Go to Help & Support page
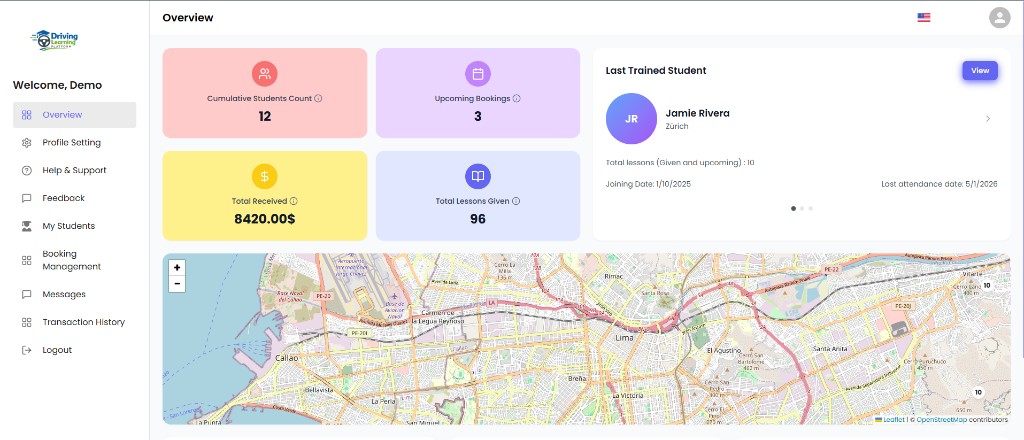 (x=74, y=170)
